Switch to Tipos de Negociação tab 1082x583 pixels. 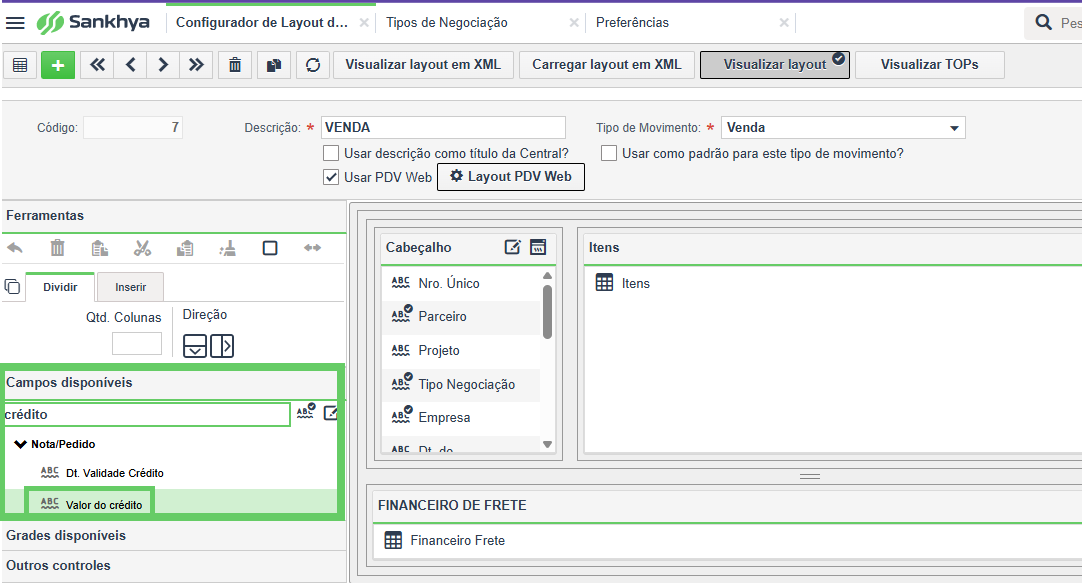tap(446, 23)
